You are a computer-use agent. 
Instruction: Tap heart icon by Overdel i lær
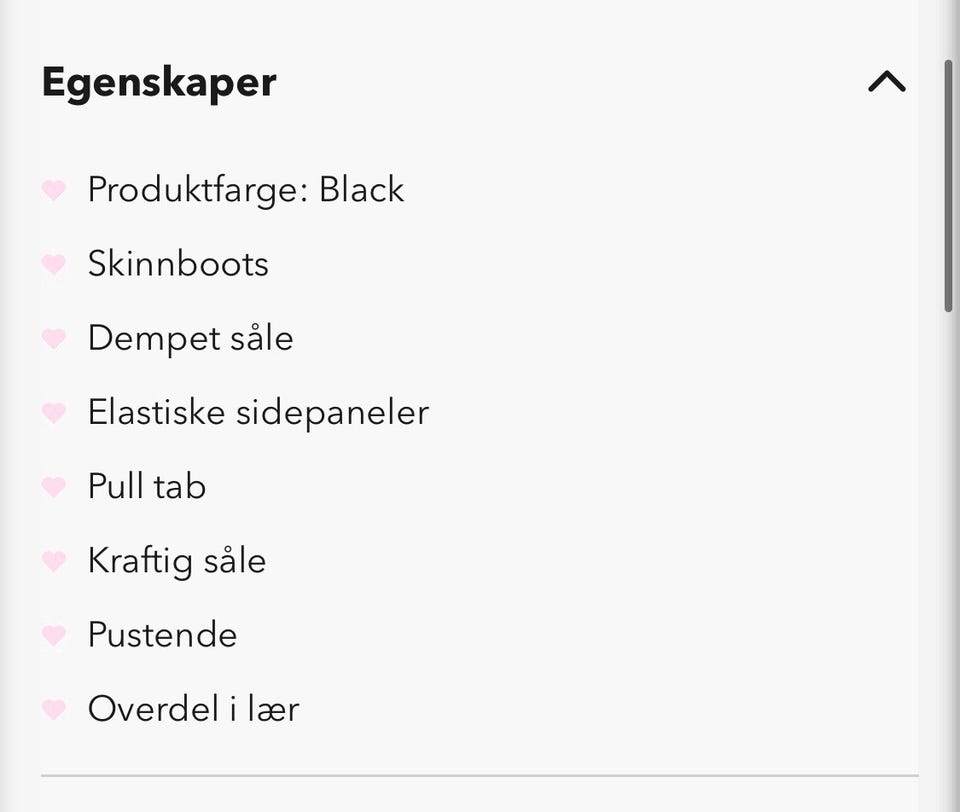click(54, 710)
